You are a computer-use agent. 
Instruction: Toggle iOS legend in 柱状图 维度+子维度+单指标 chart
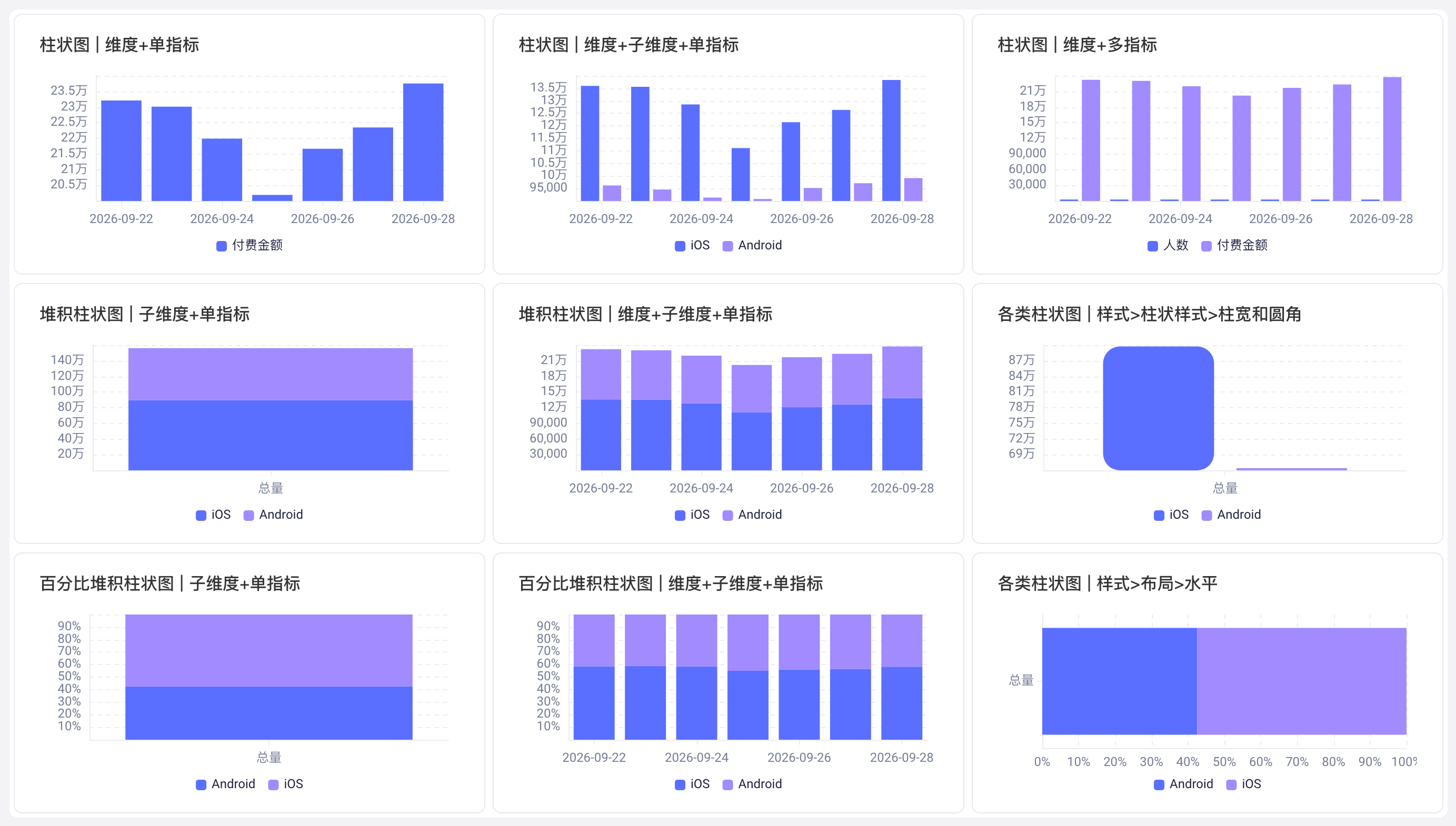(x=692, y=245)
